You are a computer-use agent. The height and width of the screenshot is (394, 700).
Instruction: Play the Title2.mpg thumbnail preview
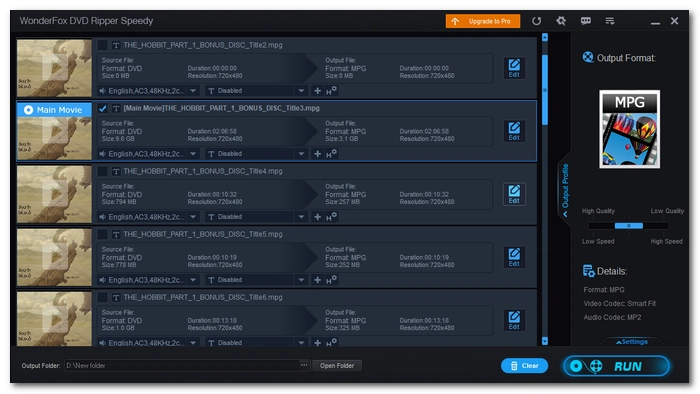(54, 68)
